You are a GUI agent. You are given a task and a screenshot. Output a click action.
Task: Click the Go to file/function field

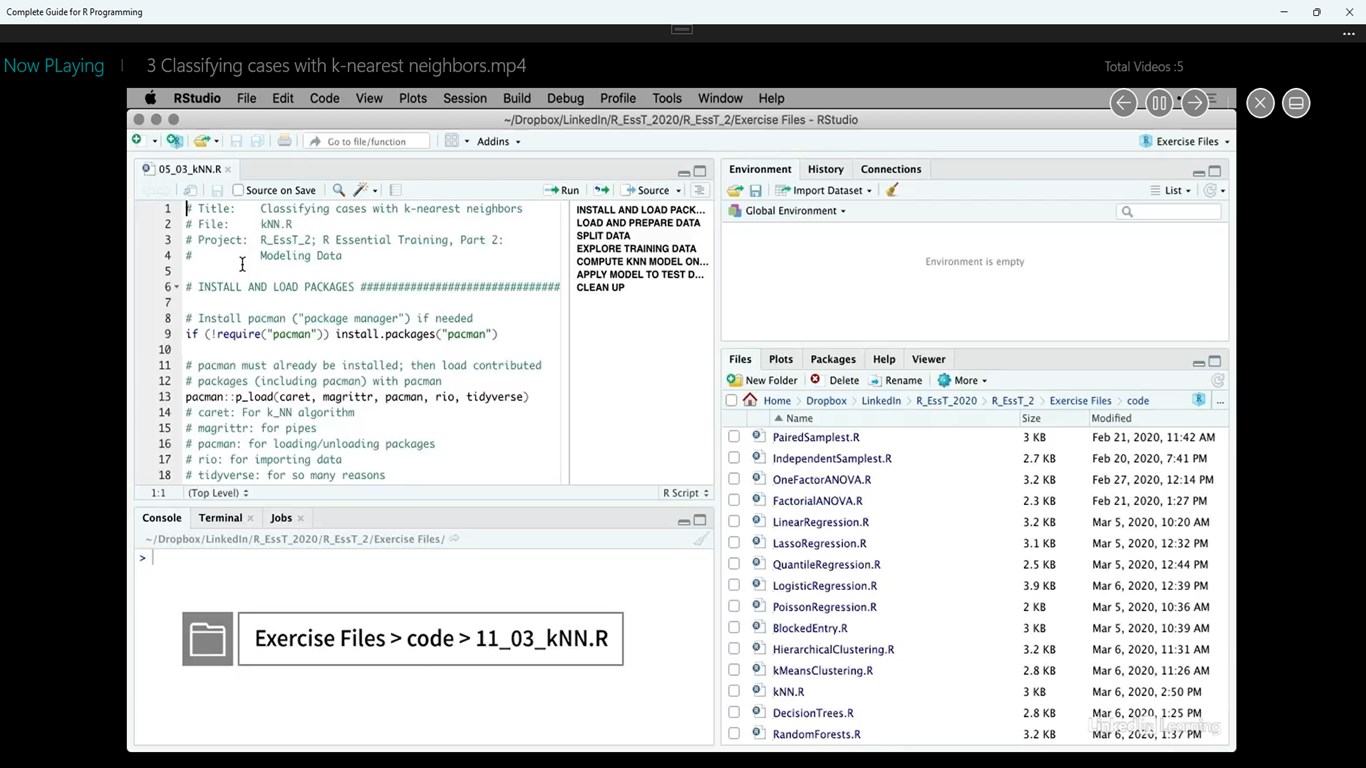(368, 141)
